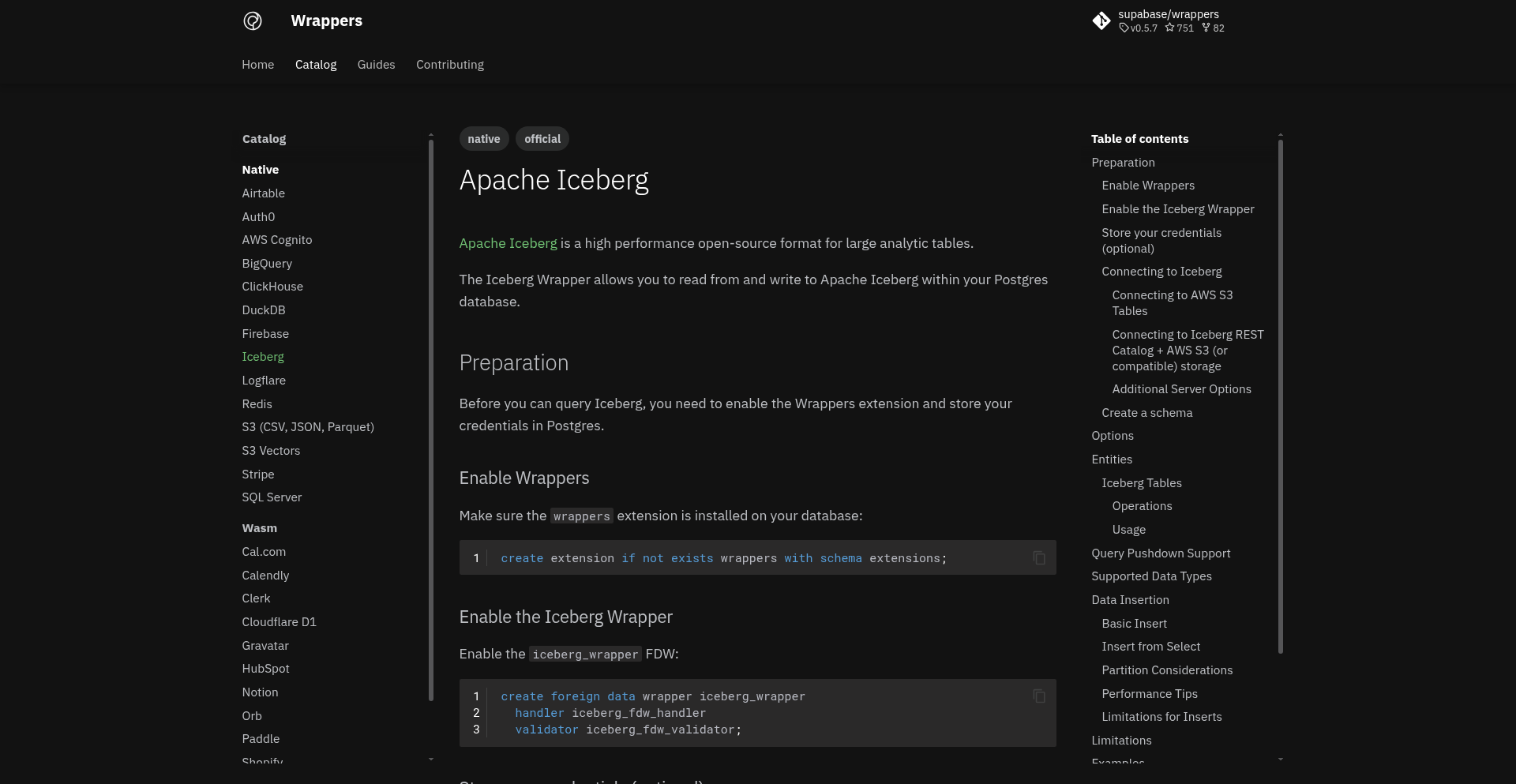Click the down chevron below Shopify in sidebar
Screen dimensions: 1516x784
click(x=431, y=759)
